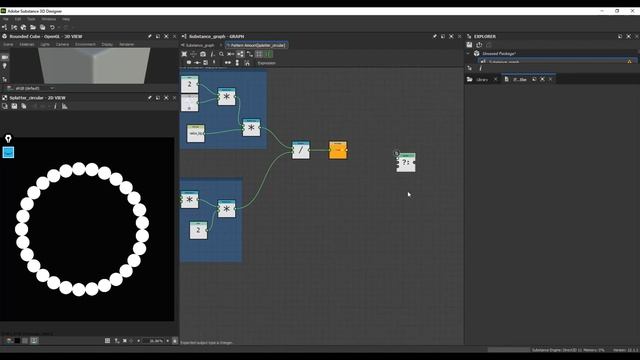640x360 pixels.
Task: Toggle the tiling grid icon in 2D view footer
Action: pos(107,340)
